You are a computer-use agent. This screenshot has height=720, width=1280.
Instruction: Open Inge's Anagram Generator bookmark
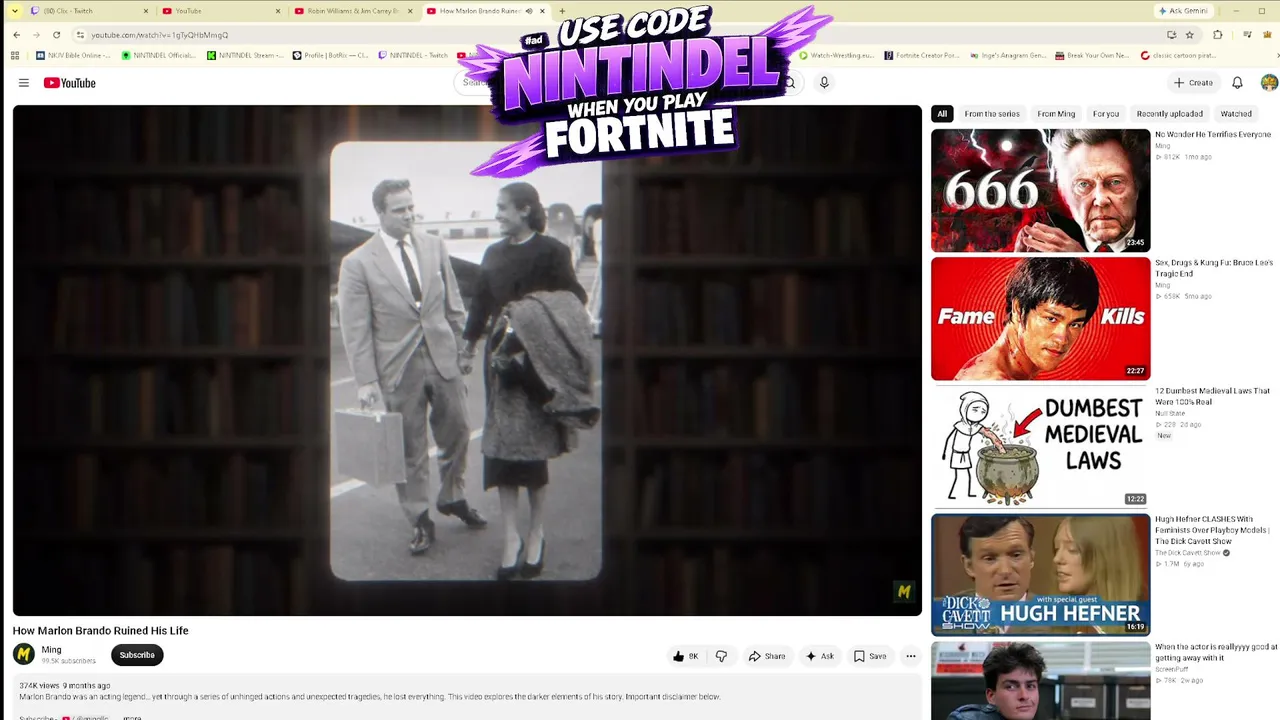(1009, 56)
